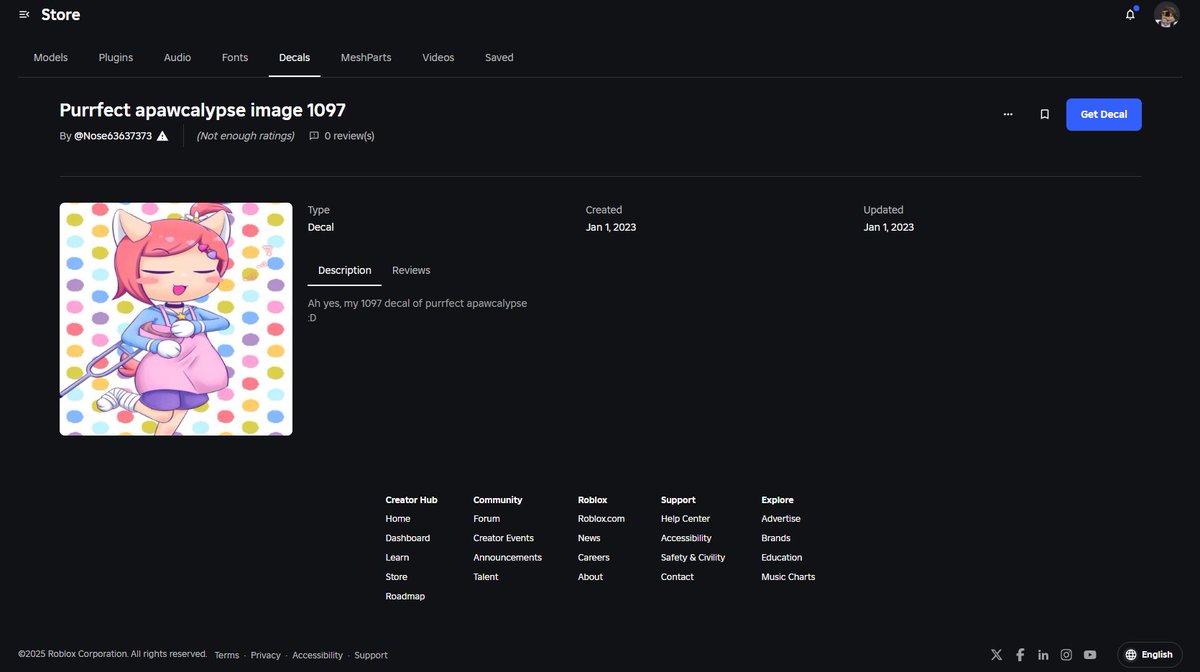The width and height of the screenshot is (1200, 672).
Task: Open the Help Center footer link
Action: (686, 519)
